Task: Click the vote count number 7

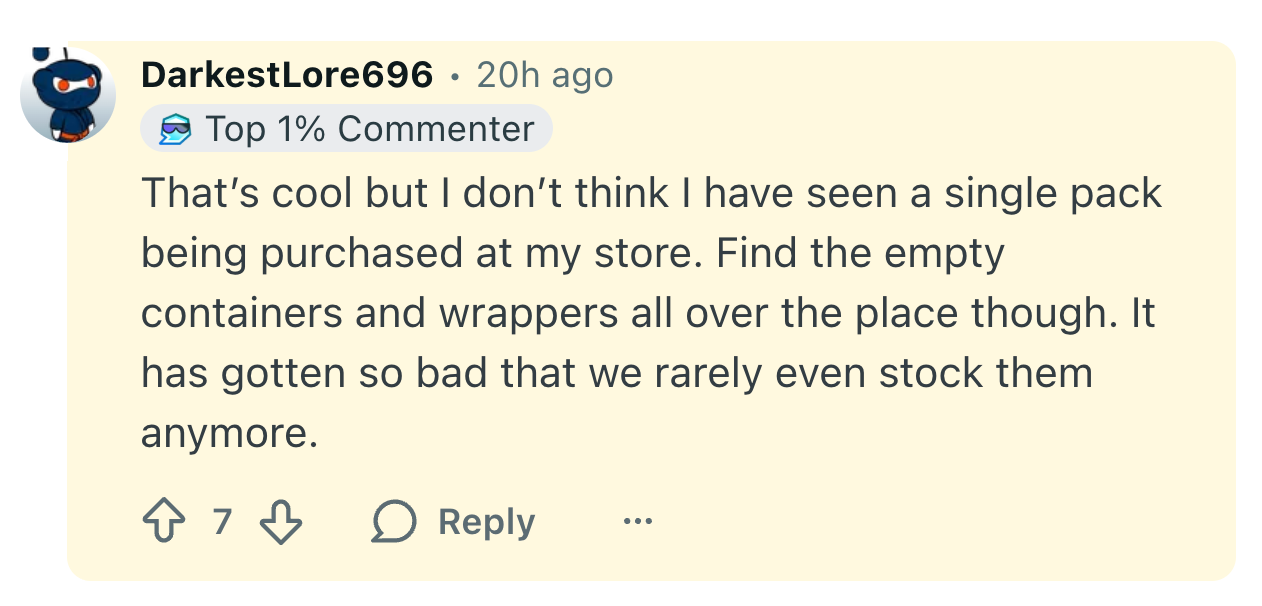Action: tap(222, 522)
